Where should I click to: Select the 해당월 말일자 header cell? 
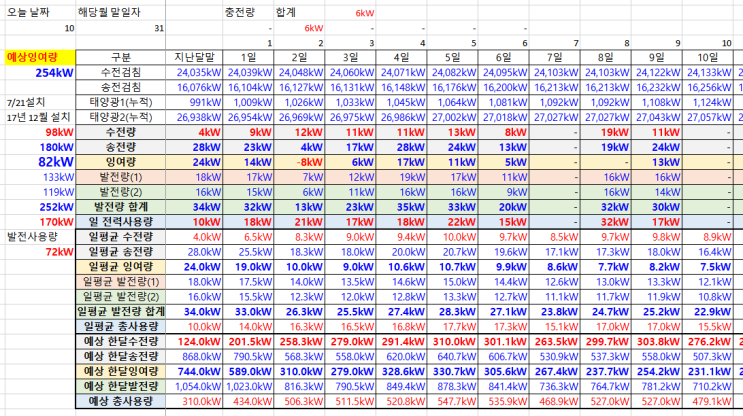click(x=120, y=12)
